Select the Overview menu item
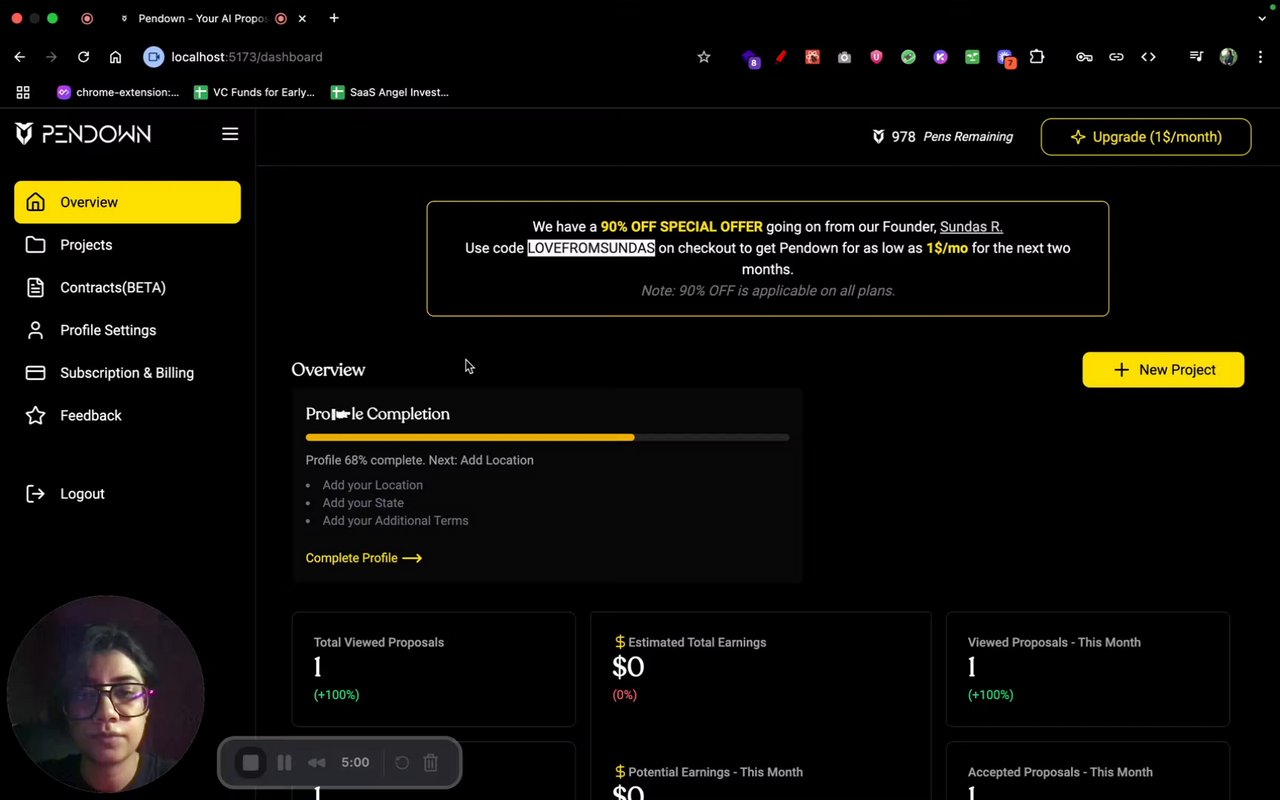The image size is (1280, 800). coord(127,202)
